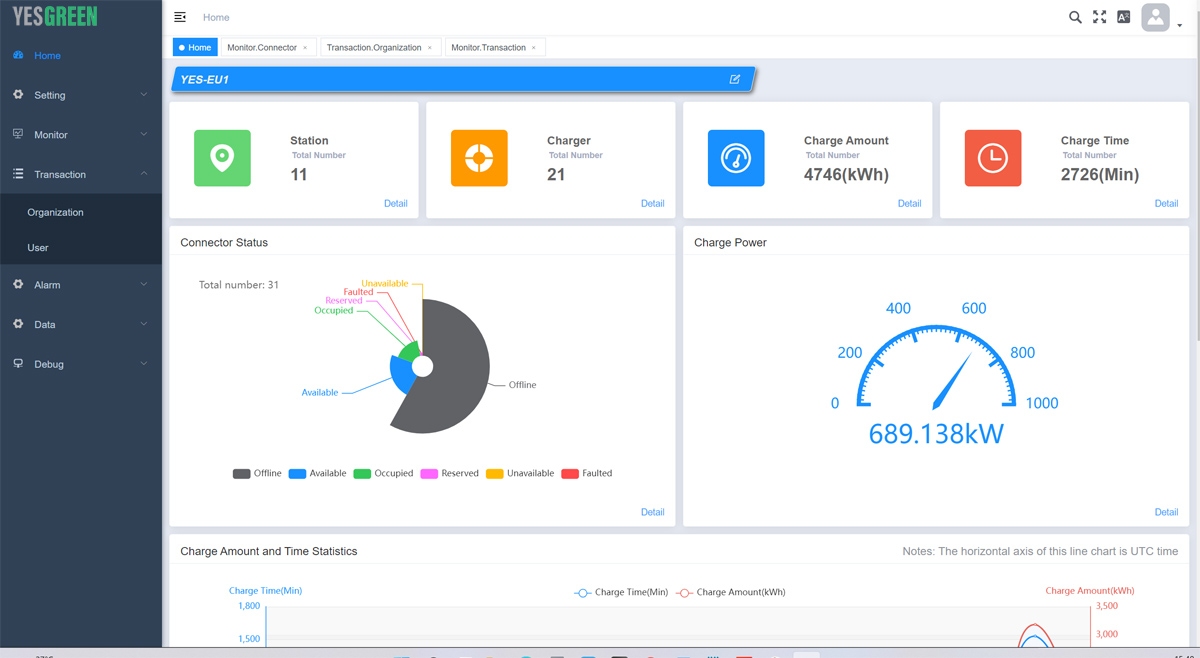The image size is (1200, 658).
Task: Toggle fullscreen mode icon
Action: 1099,17
